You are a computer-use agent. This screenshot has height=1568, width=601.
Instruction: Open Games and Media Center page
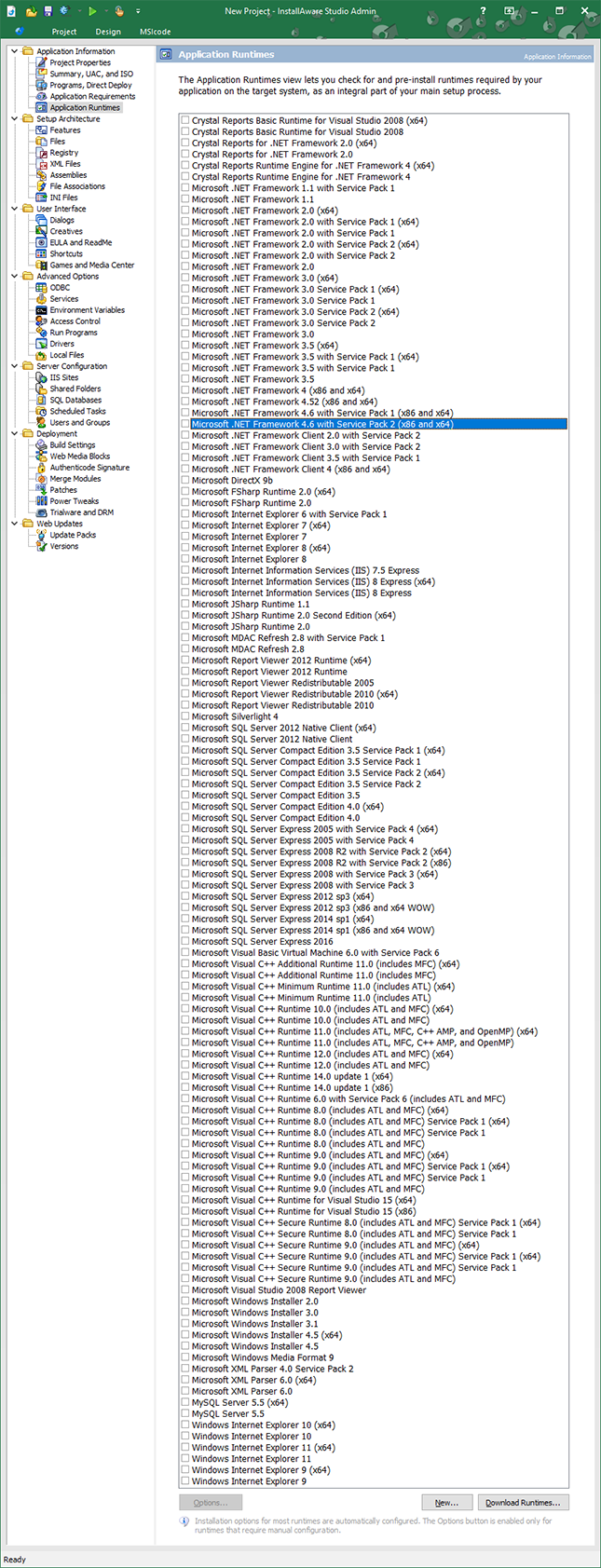tap(92, 265)
